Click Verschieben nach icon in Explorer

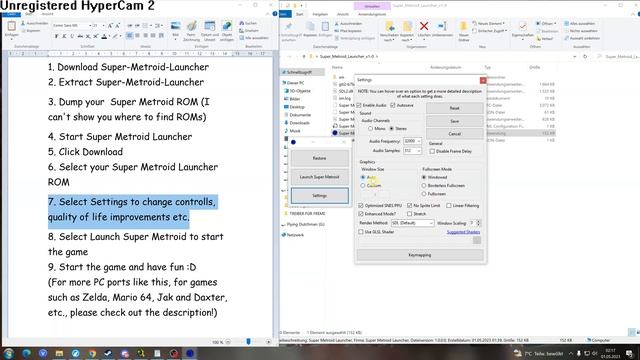390,27
